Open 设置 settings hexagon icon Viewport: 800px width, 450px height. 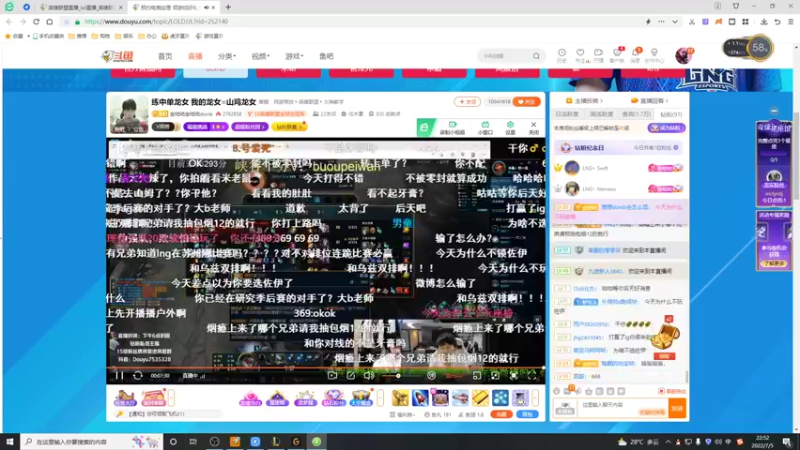click(510, 128)
